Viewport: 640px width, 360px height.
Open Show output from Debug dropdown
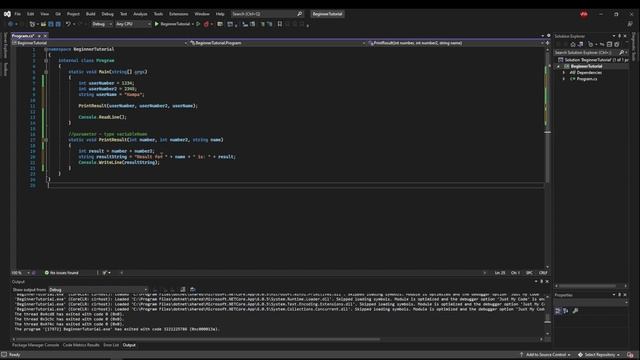click(x=98, y=290)
